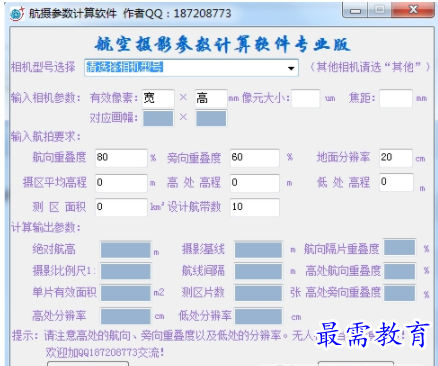The width and height of the screenshot is (438, 366).
Task: Open the camera model dropdown arrow
Action: pos(291,68)
